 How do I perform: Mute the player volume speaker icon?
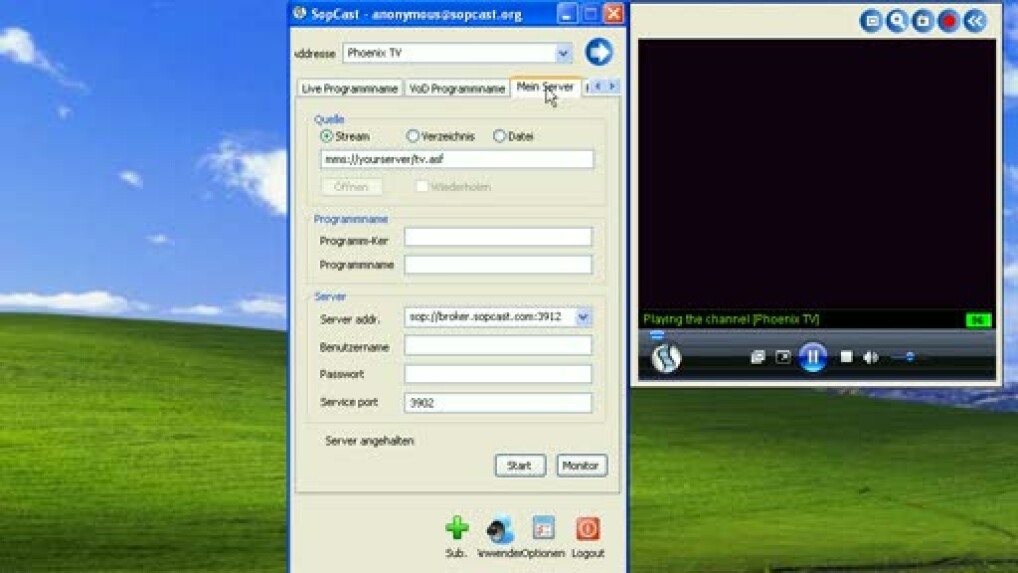[871, 357]
